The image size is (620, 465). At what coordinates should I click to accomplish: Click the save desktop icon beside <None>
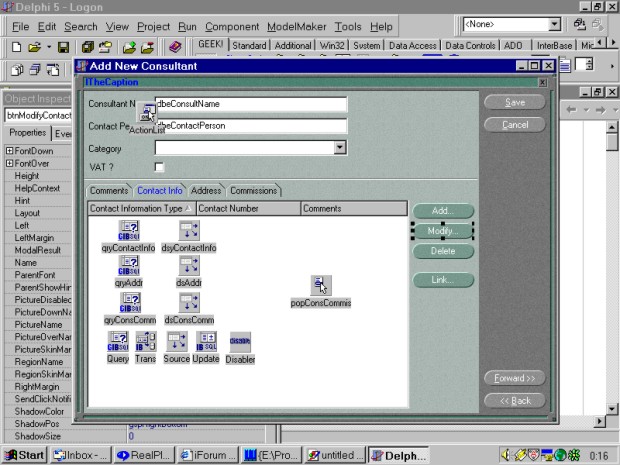coord(580,25)
